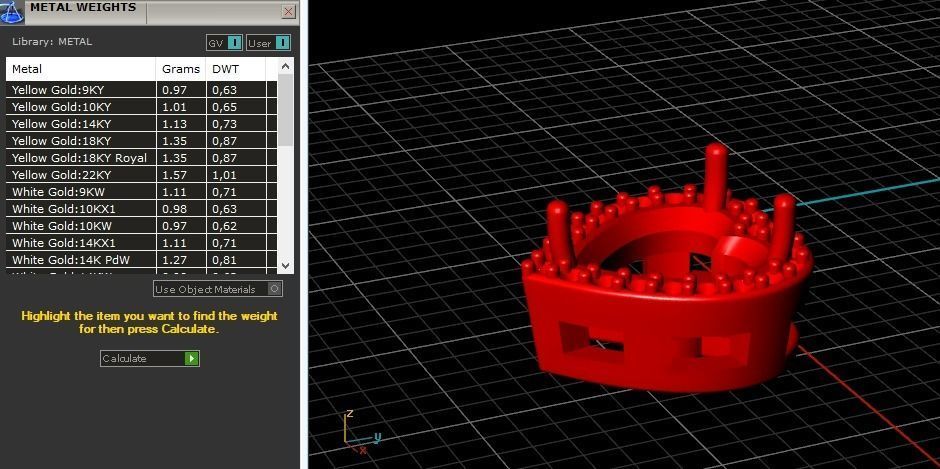Screen dimensions: 940x469
Task: Toggle Use Object Materials option
Action: (218, 289)
